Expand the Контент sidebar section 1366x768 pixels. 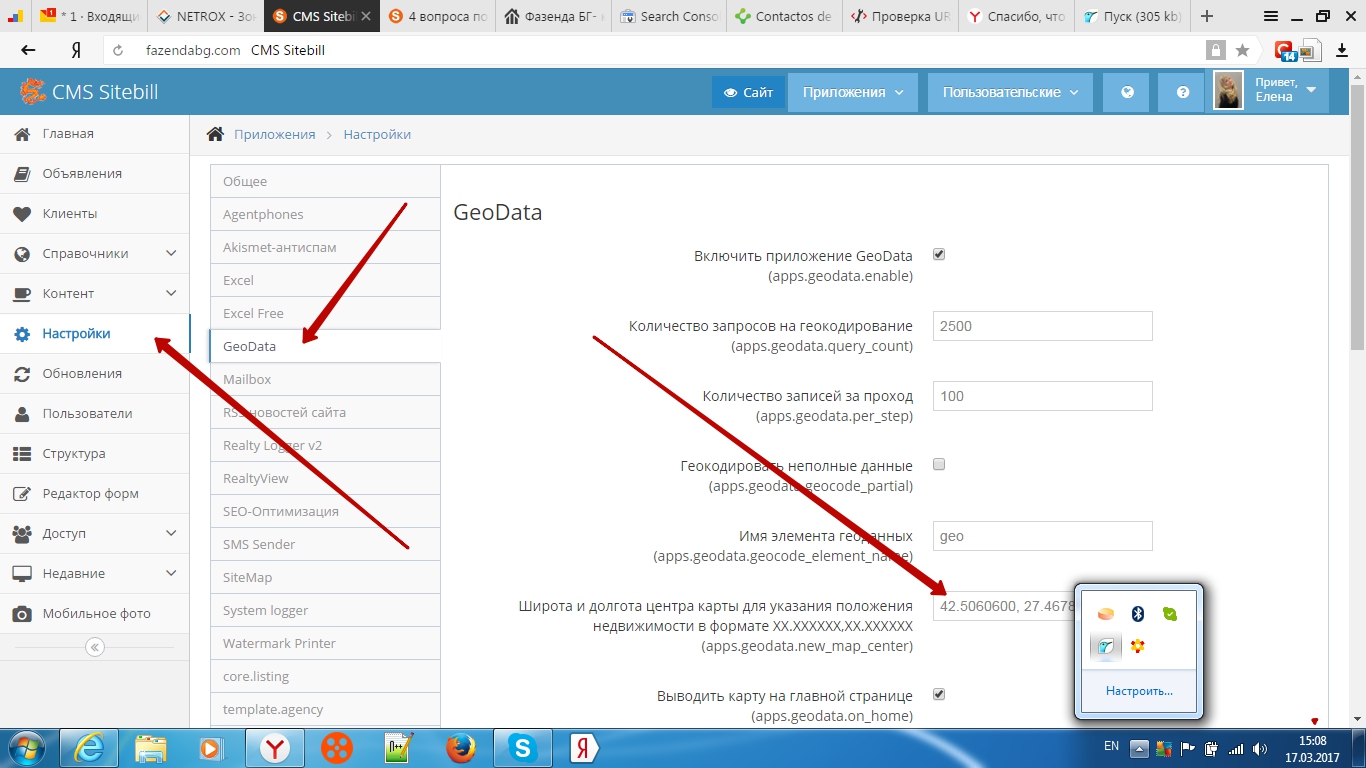95,293
